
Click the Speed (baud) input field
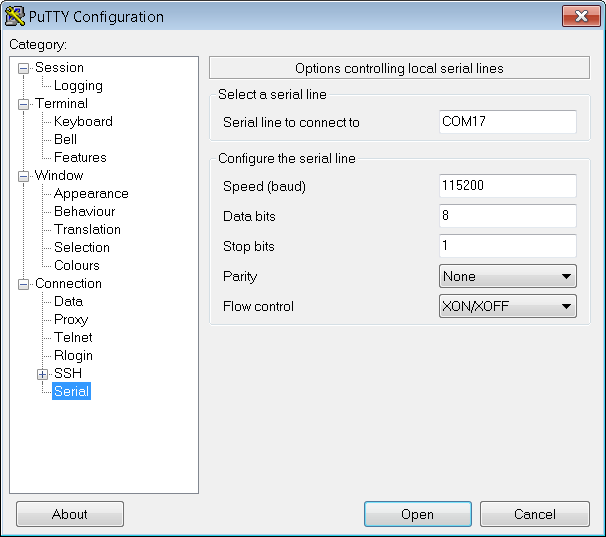point(507,186)
